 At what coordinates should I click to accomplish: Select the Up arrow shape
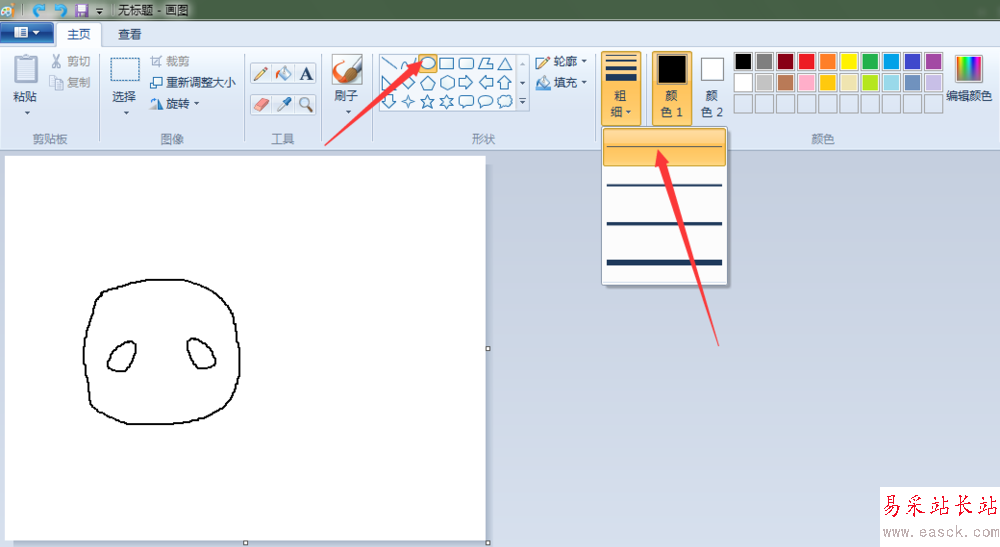coord(504,82)
